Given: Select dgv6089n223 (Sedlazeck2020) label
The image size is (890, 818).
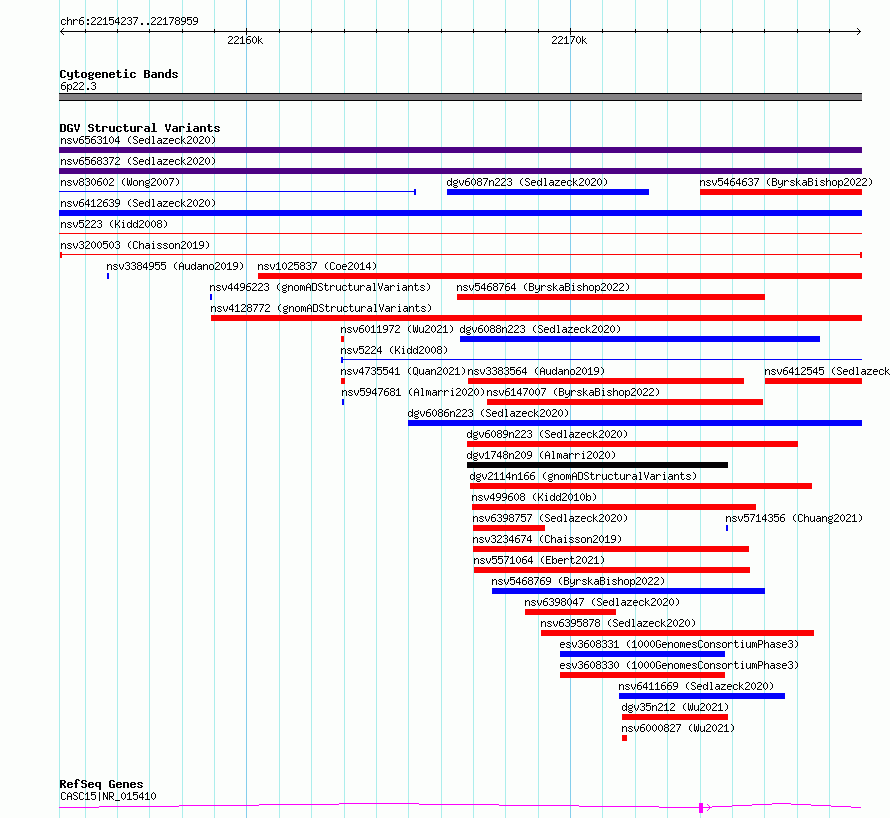Looking at the screenshot, I should [547, 434].
